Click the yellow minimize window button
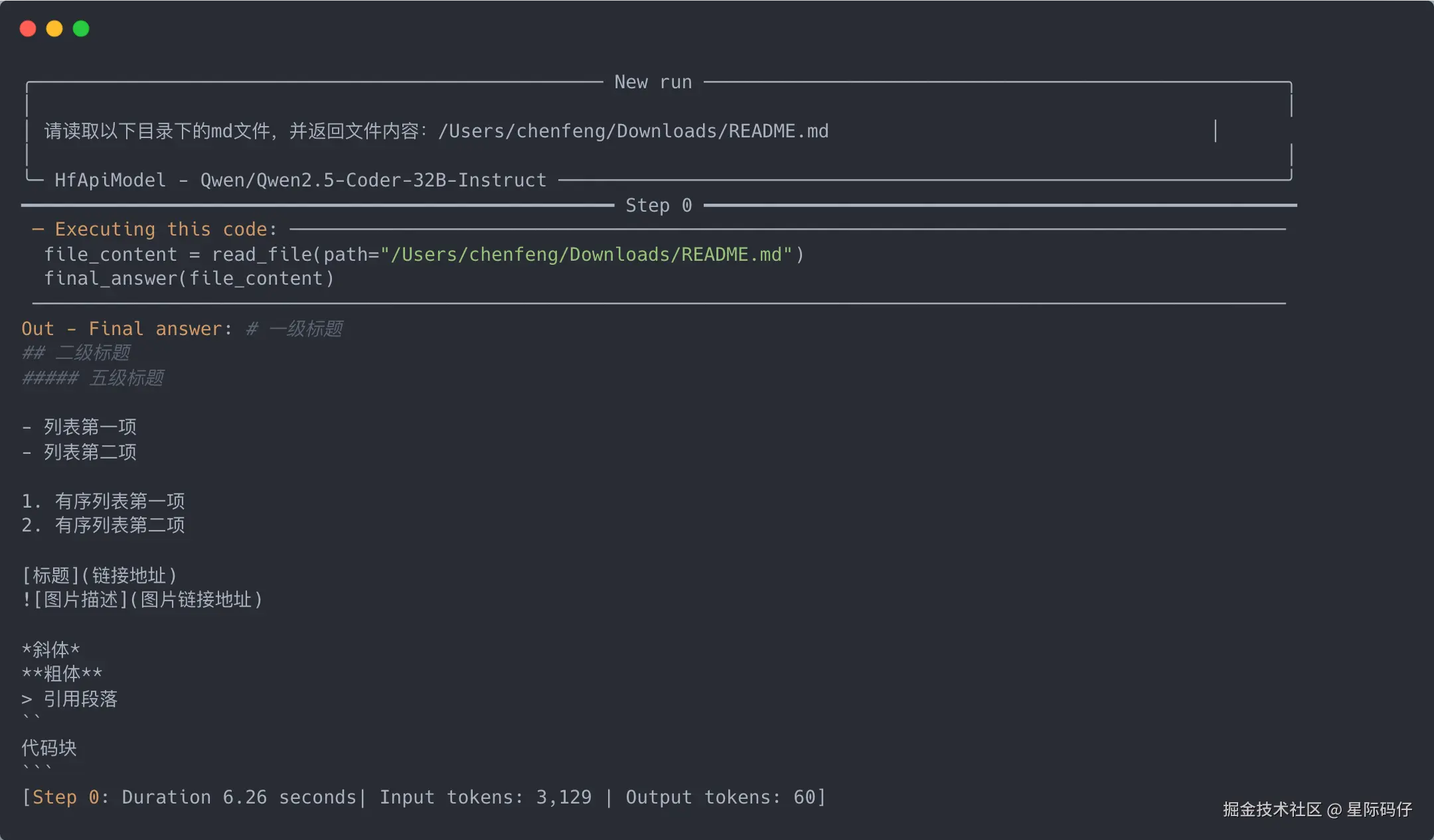 pos(54,29)
